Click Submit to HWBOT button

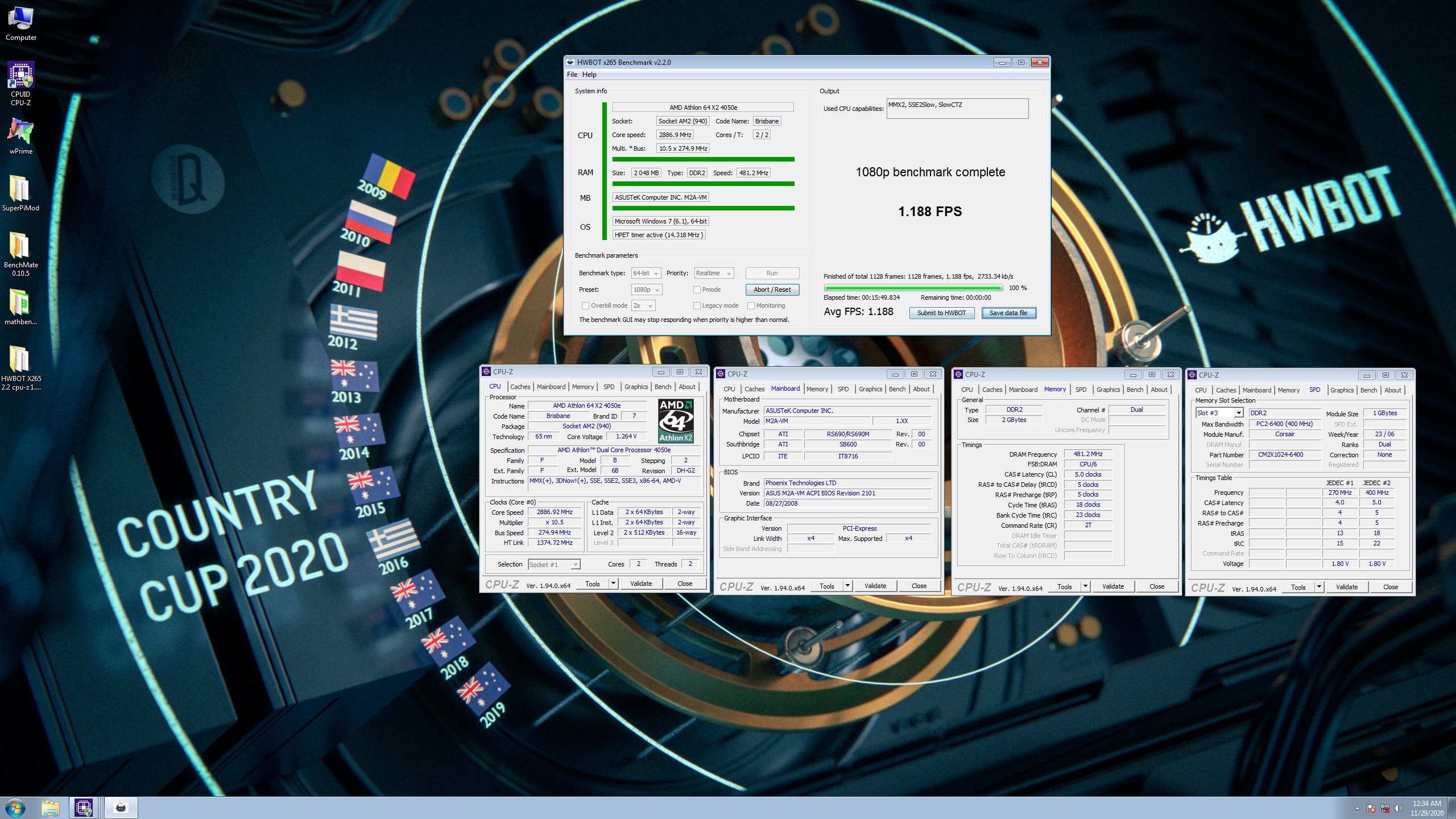[941, 313]
